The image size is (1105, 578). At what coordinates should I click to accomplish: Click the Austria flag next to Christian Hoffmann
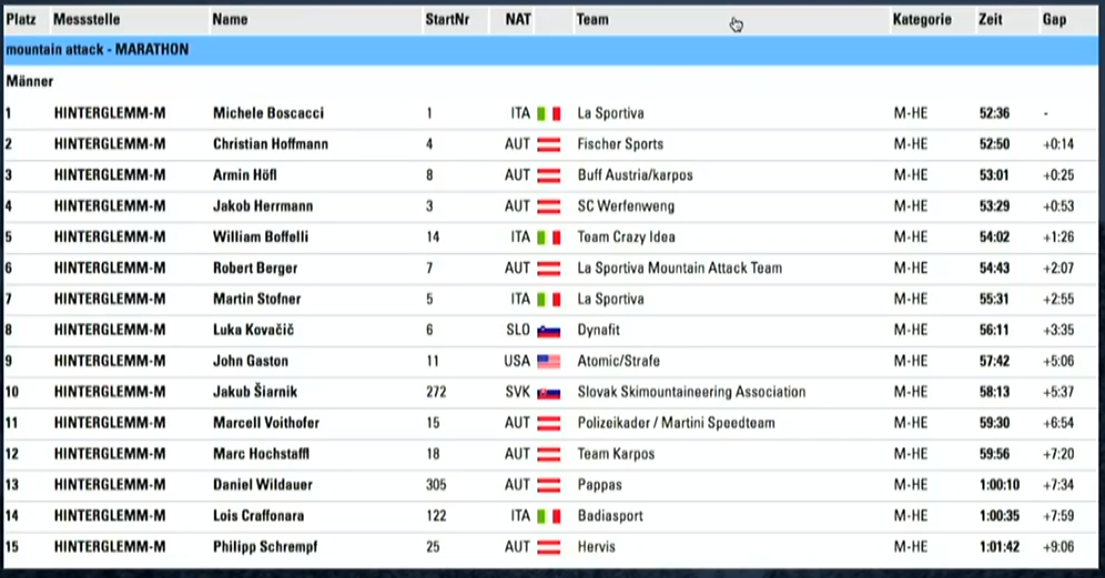point(548,144)
